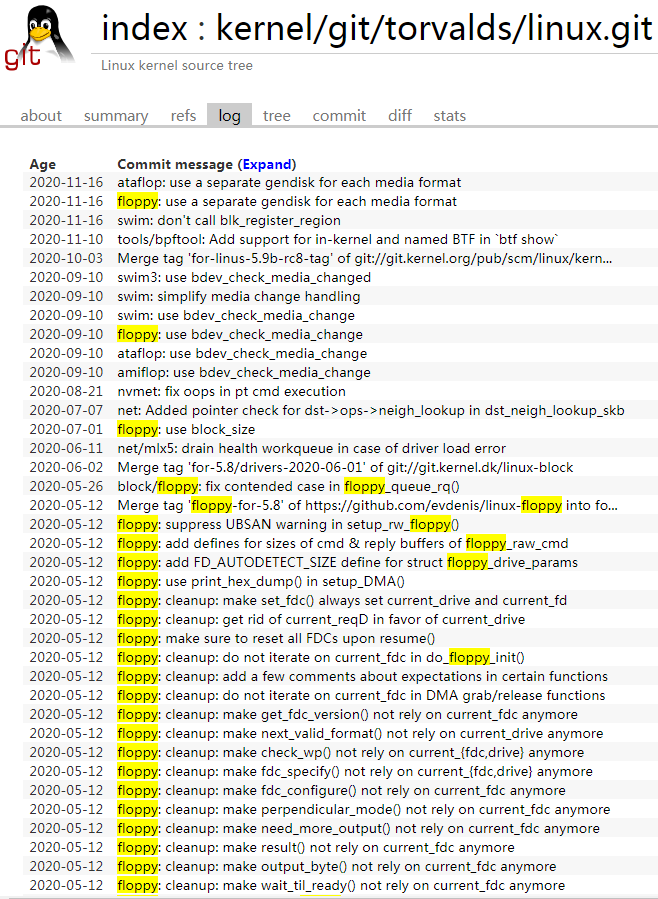Select the log tab
This screenshot has height=899, width=658.
tap(229, 116)
